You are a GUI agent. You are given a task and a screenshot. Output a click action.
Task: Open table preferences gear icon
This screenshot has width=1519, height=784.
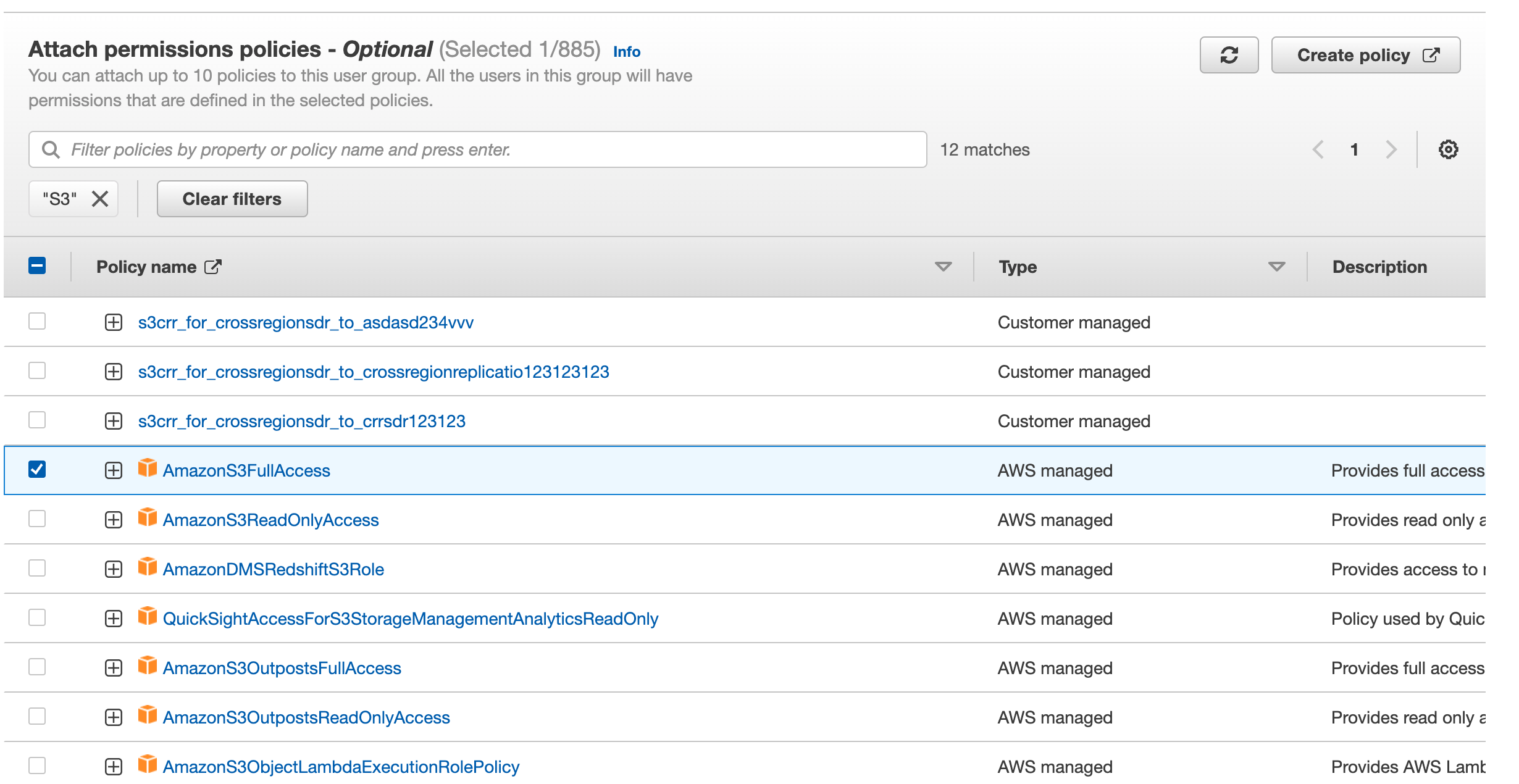(x=1447, y=149)
